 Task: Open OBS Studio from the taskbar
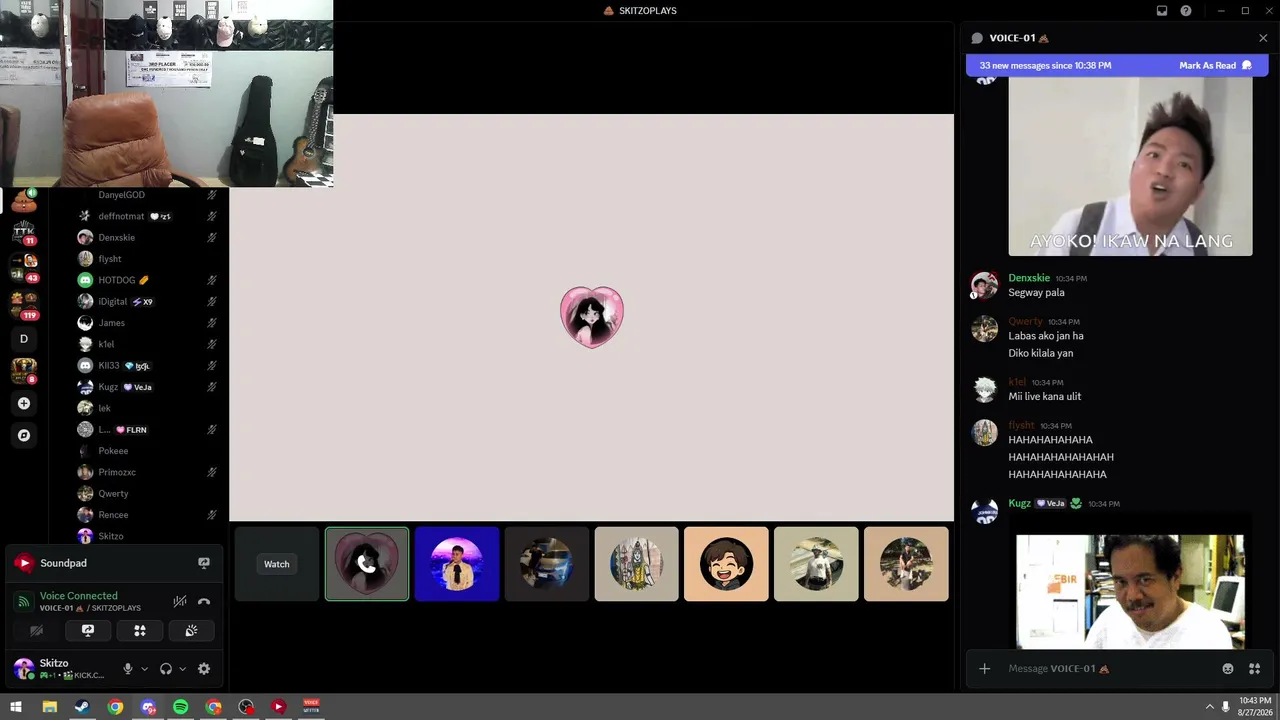pos(246,707)
